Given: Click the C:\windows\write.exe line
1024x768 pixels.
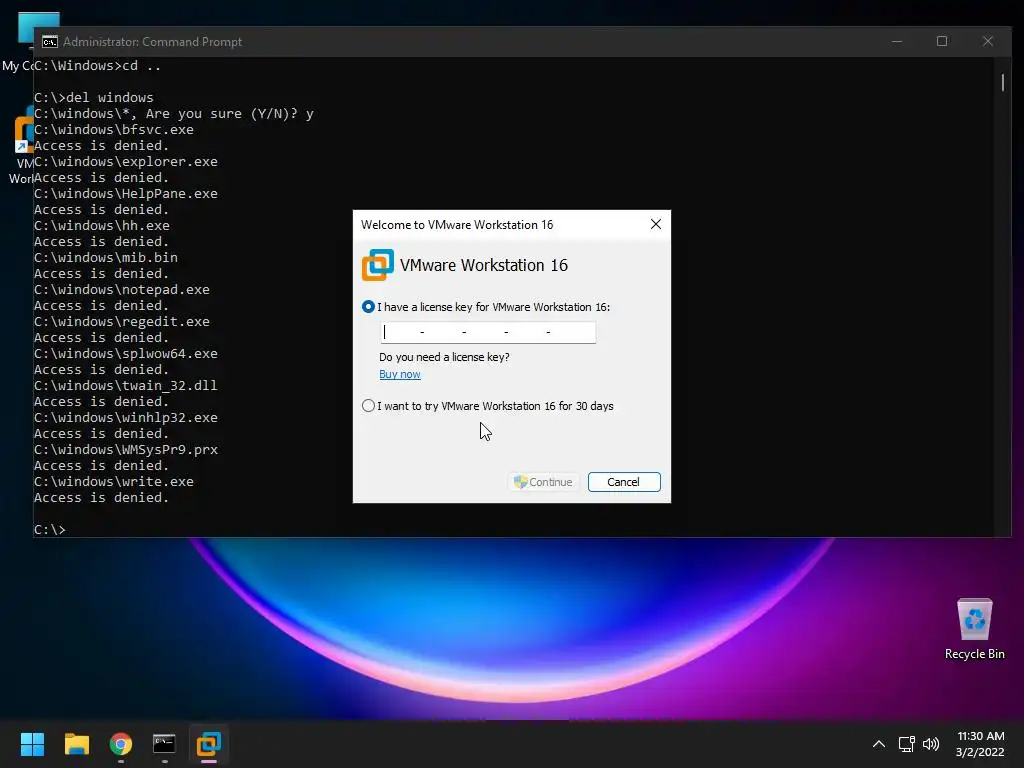Looking at the screenshot, I should point(114,481).
